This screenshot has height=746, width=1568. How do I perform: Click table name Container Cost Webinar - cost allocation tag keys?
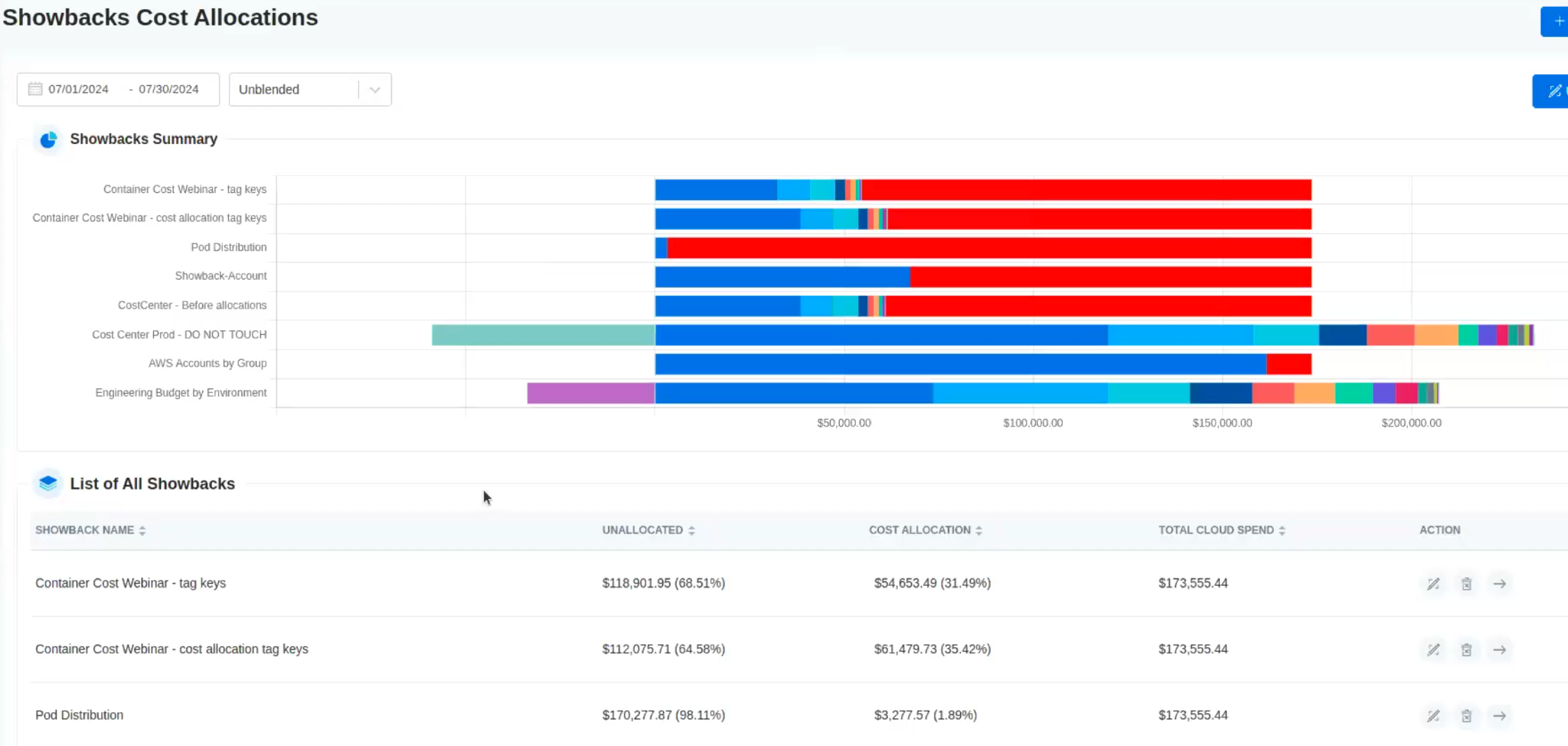(x=171, y=649)
